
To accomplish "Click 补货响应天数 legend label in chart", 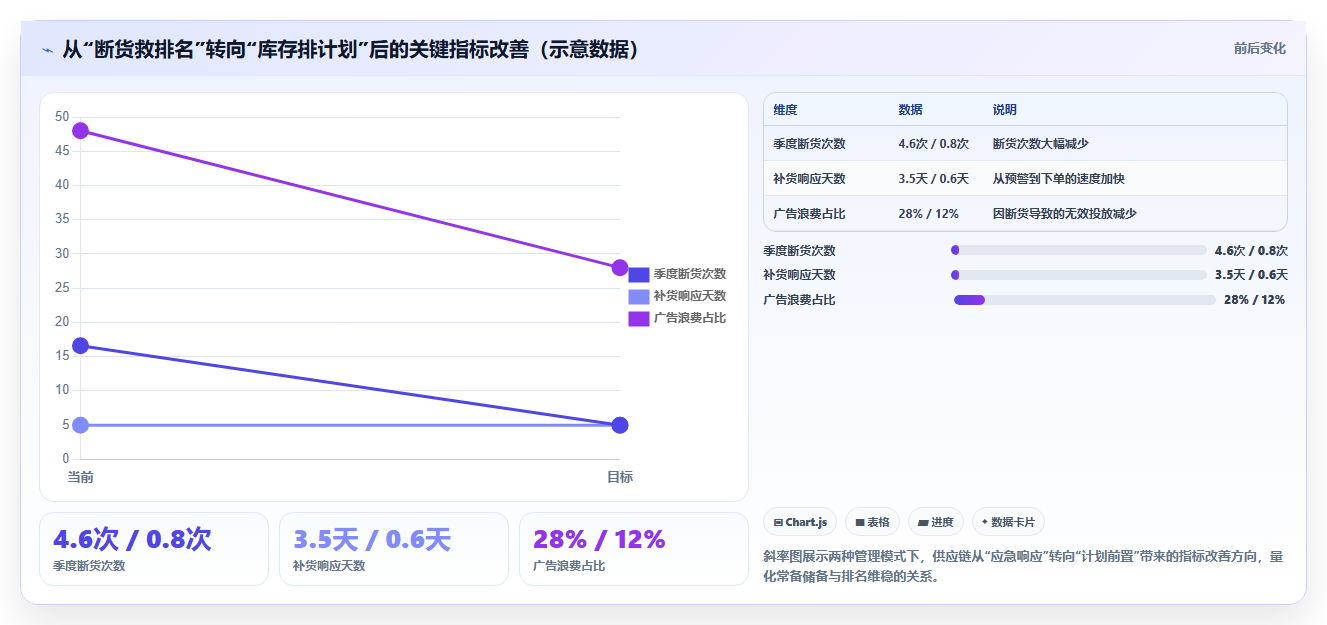I will [690, 296].
